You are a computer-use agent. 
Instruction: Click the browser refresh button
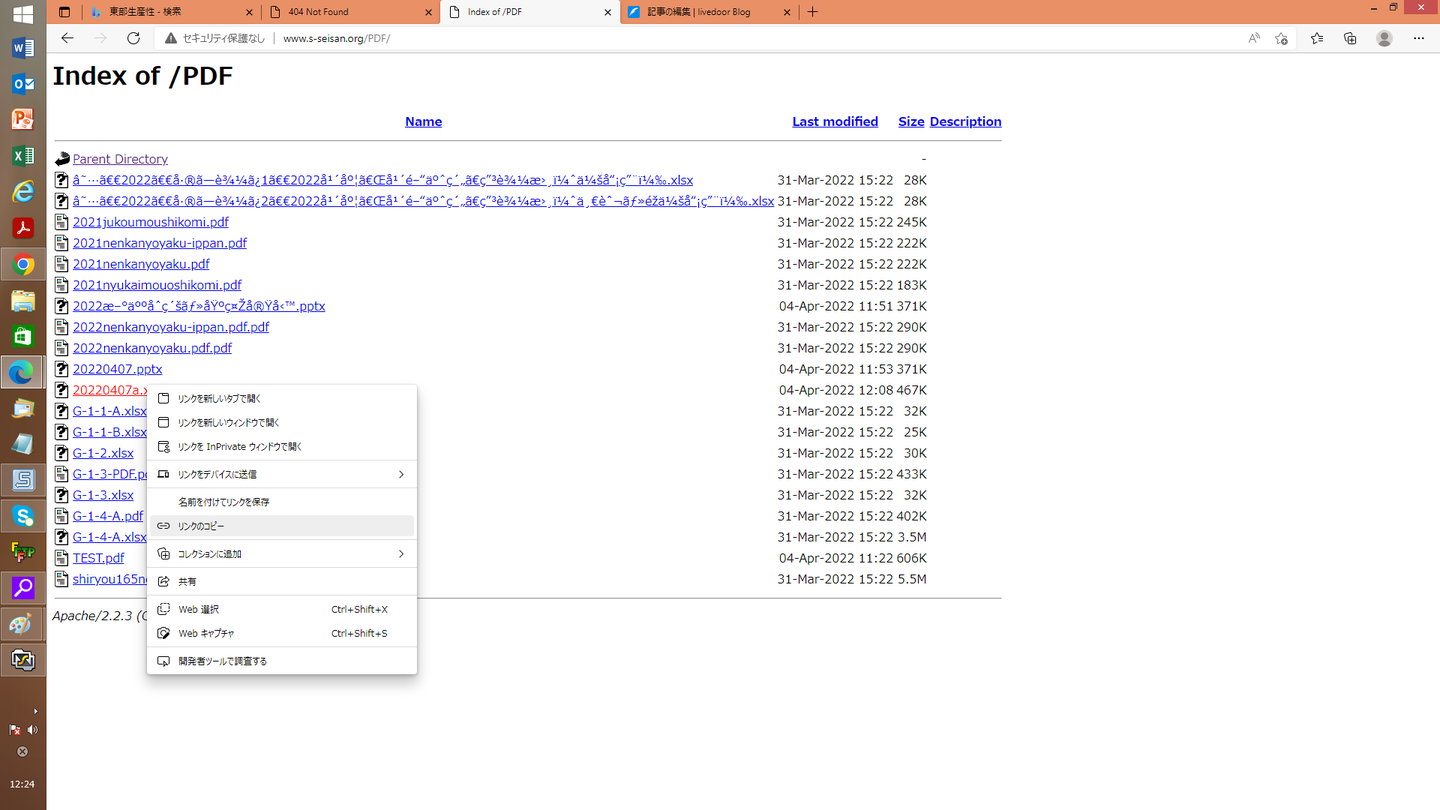pos(133,38)
